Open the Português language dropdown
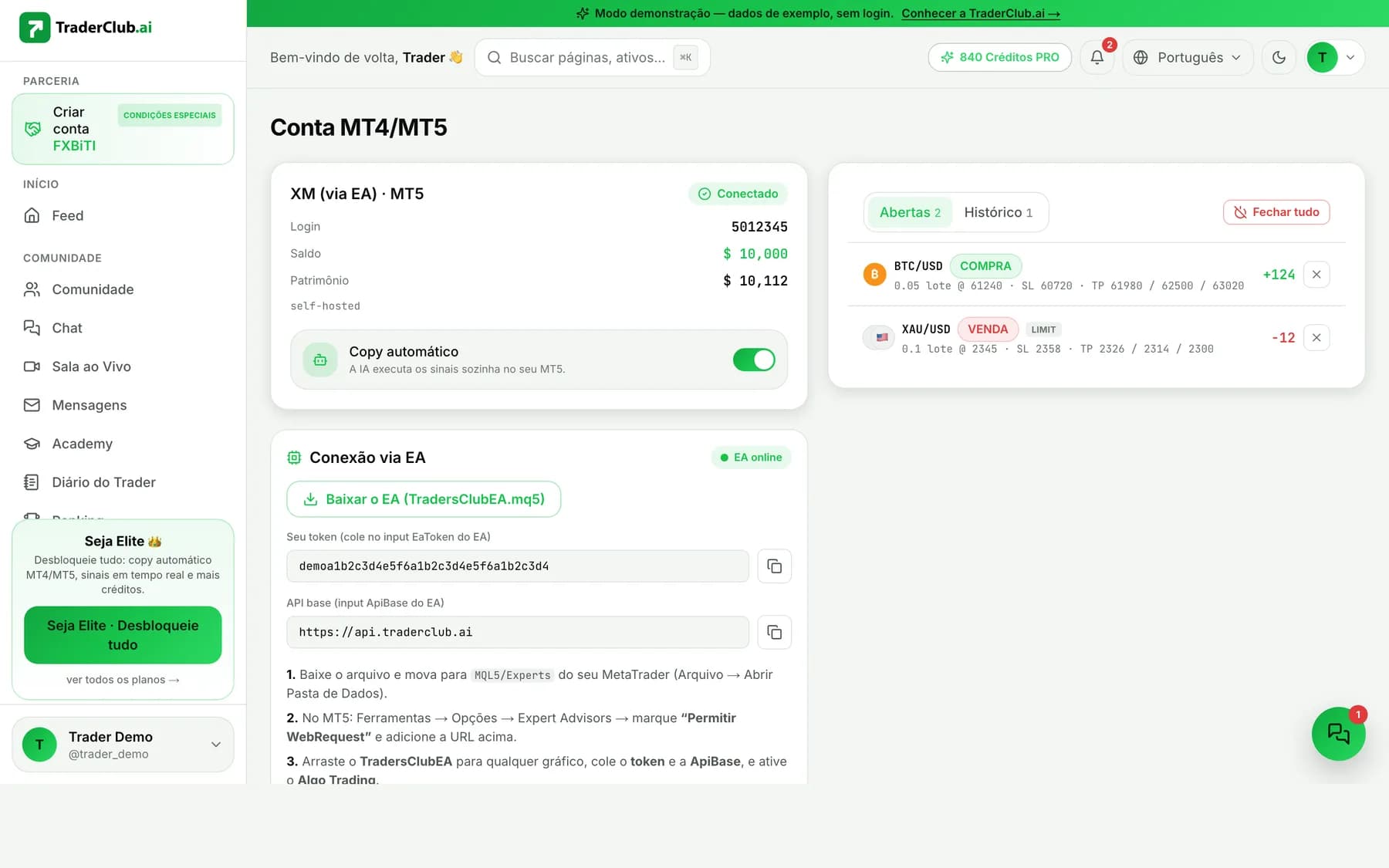This screenshot has height=868, width=1389. (1188, 57)
